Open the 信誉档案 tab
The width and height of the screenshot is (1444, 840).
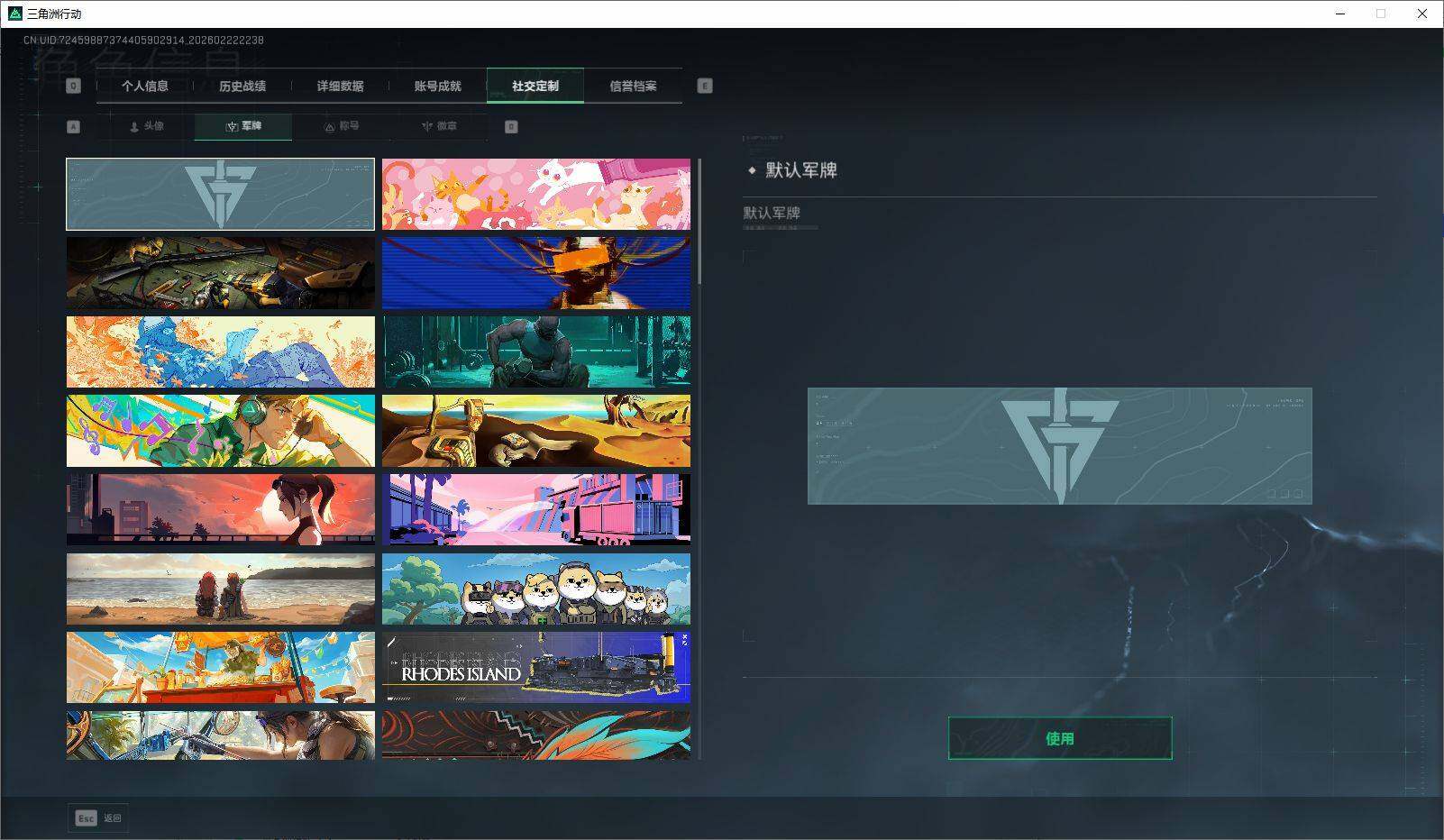pyautogui.click(x=633, y=86)
